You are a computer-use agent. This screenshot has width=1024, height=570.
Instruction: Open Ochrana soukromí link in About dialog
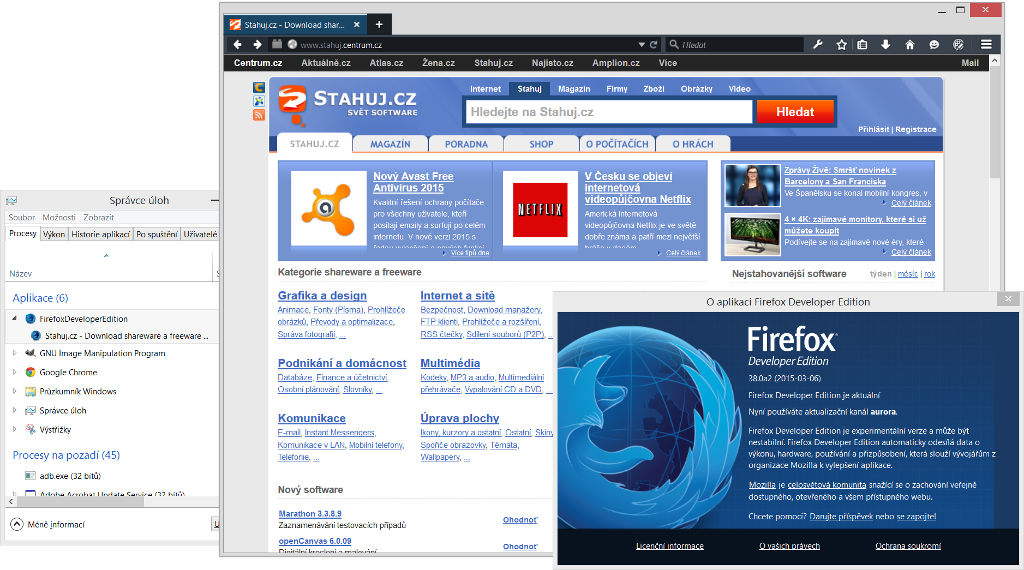point(908,546)
